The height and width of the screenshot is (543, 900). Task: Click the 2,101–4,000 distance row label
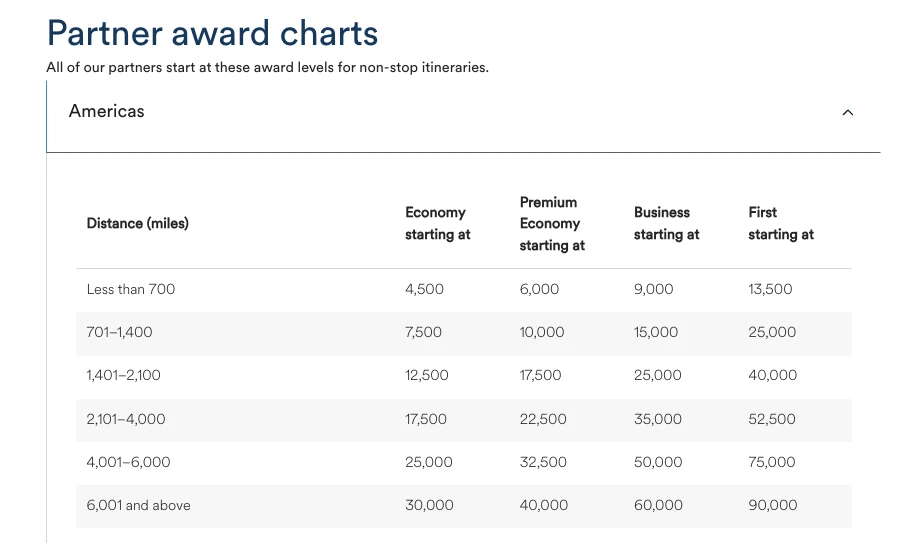point(126,419)
